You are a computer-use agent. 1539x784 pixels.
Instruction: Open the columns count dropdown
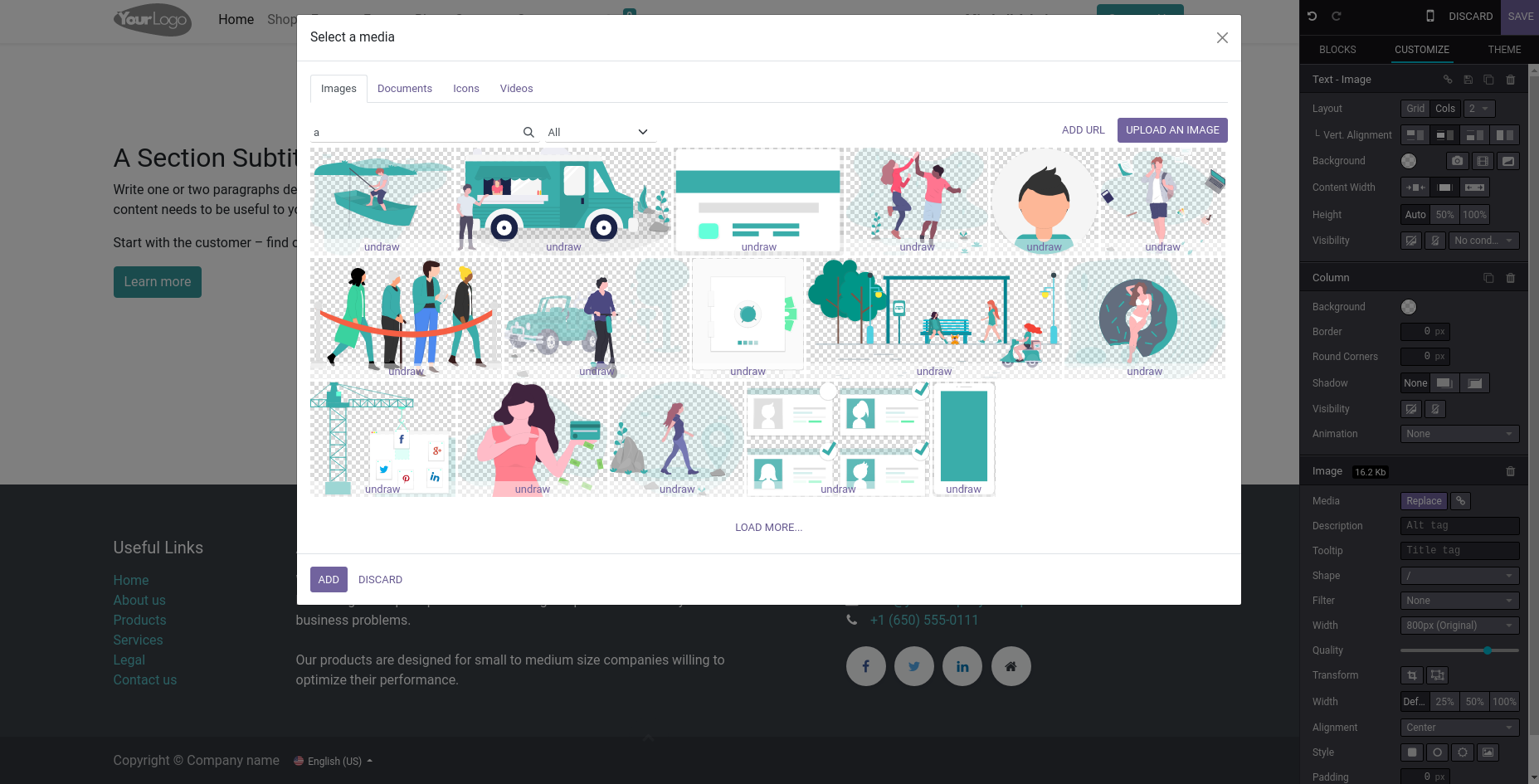coord(1479,109)
